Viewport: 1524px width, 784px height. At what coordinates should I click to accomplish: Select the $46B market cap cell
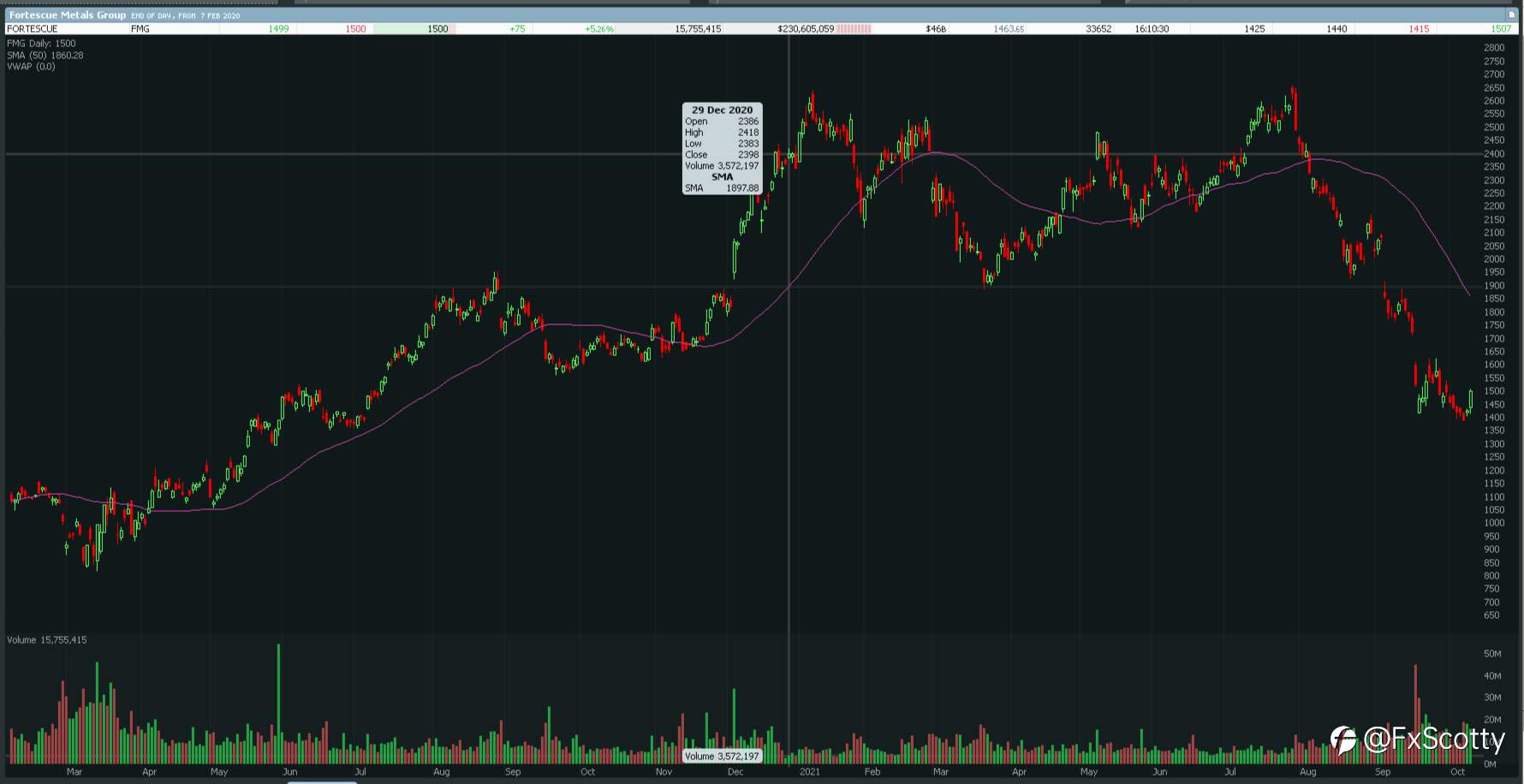(x=936, y=29)
